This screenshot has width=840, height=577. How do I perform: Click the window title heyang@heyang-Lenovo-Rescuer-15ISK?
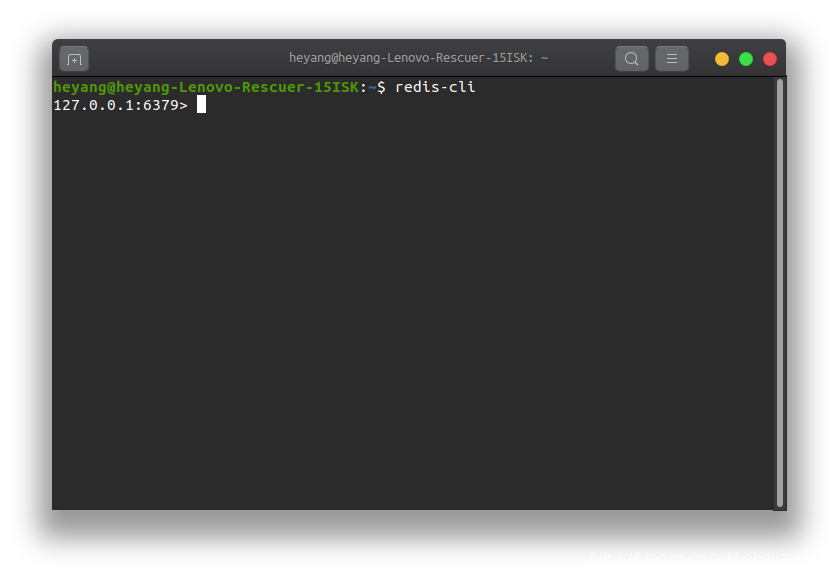pyautogui.click(x=418, y=58)
